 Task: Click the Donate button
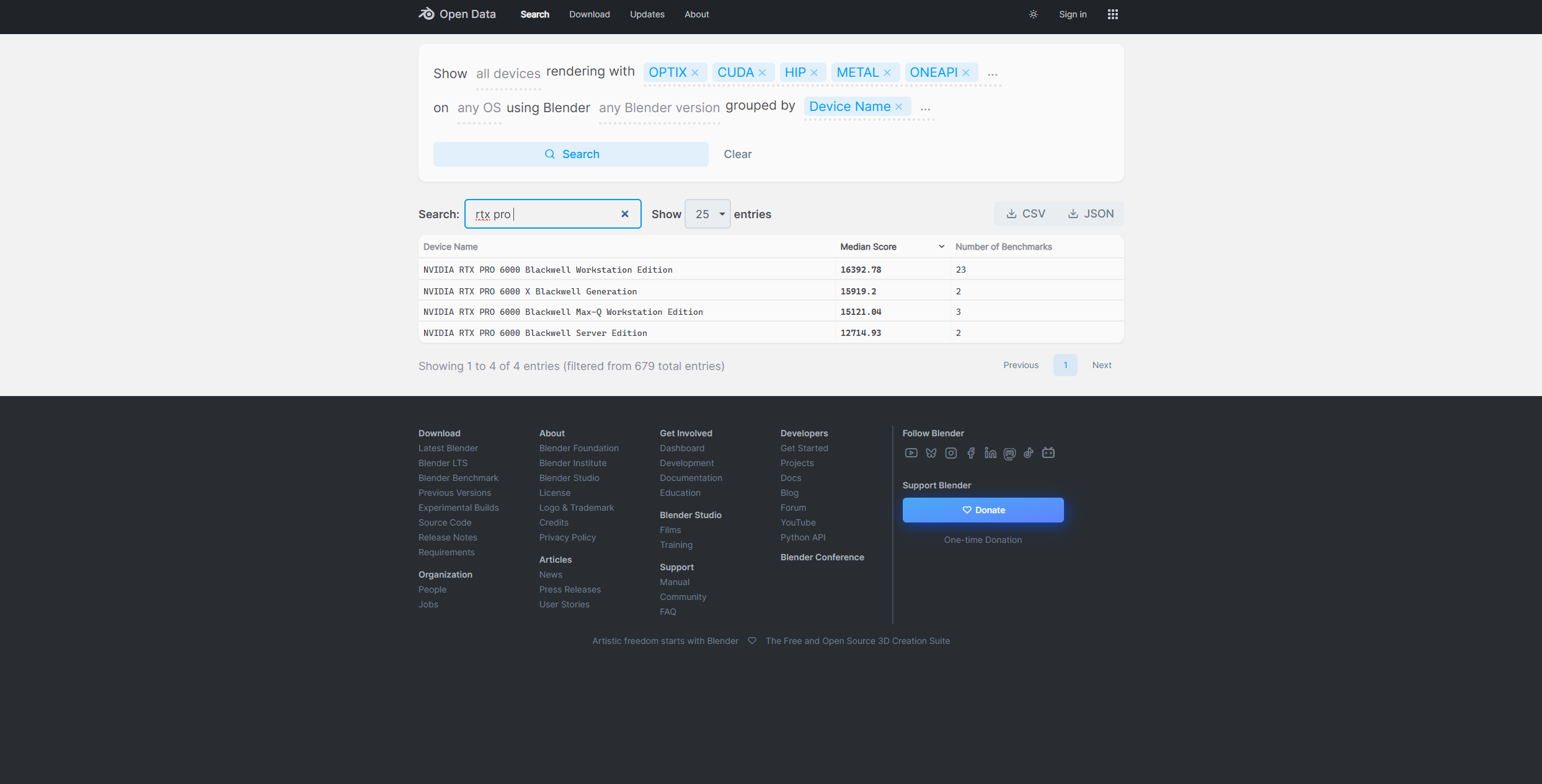[x=983, y=510]
